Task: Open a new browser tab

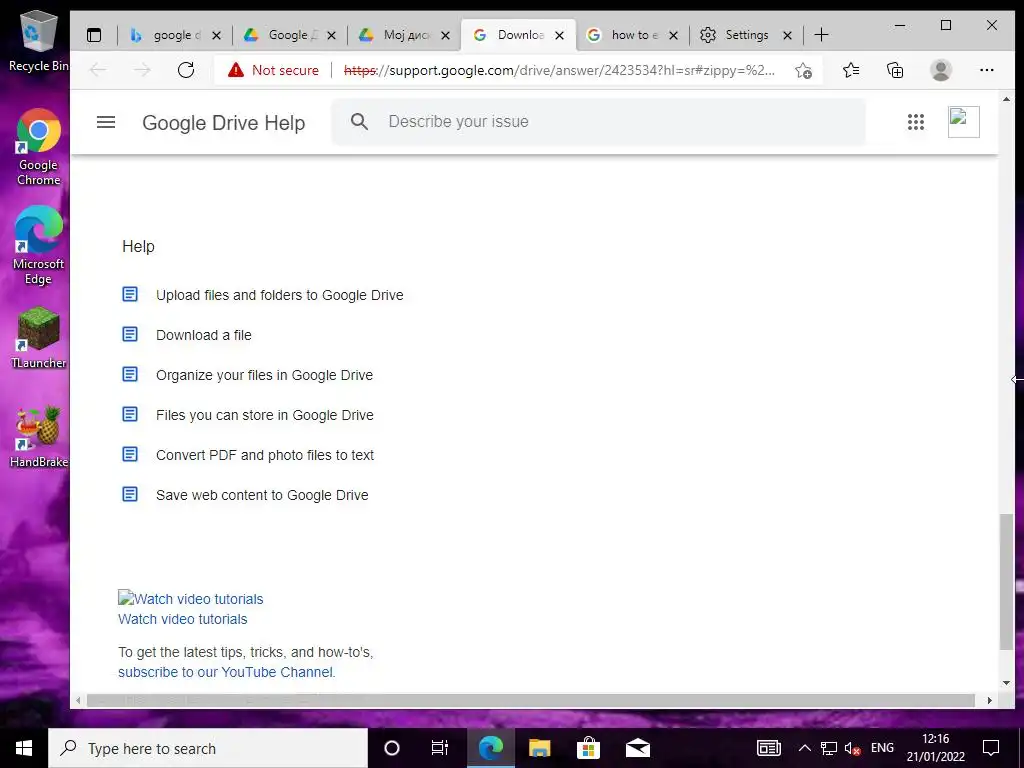Action: (x=822, y=35)
